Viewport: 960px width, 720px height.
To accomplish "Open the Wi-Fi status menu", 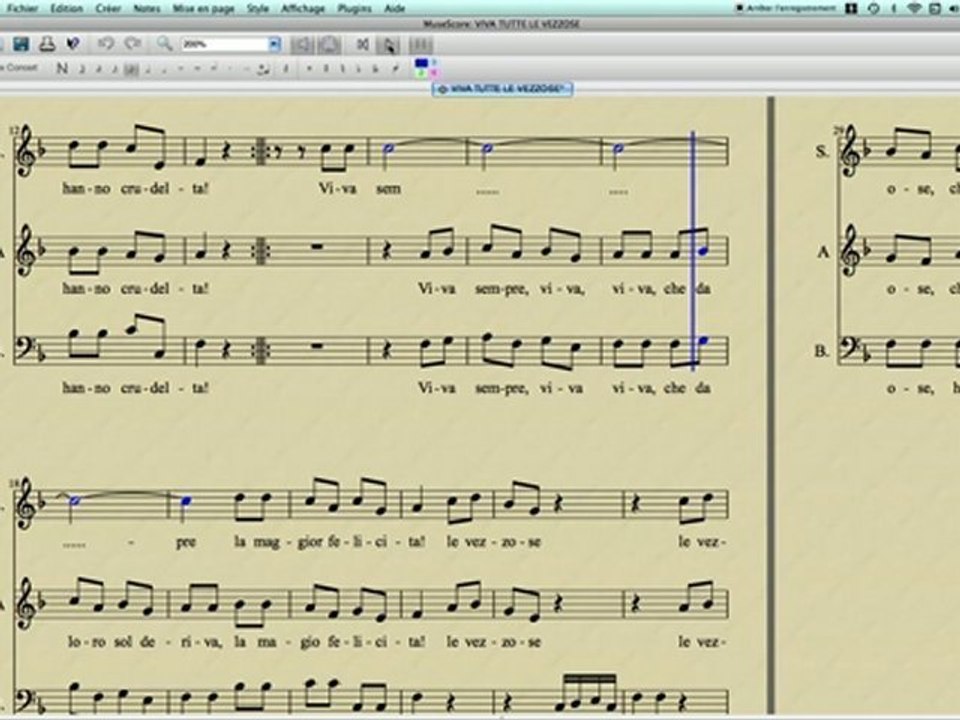I will coord(914,8).
